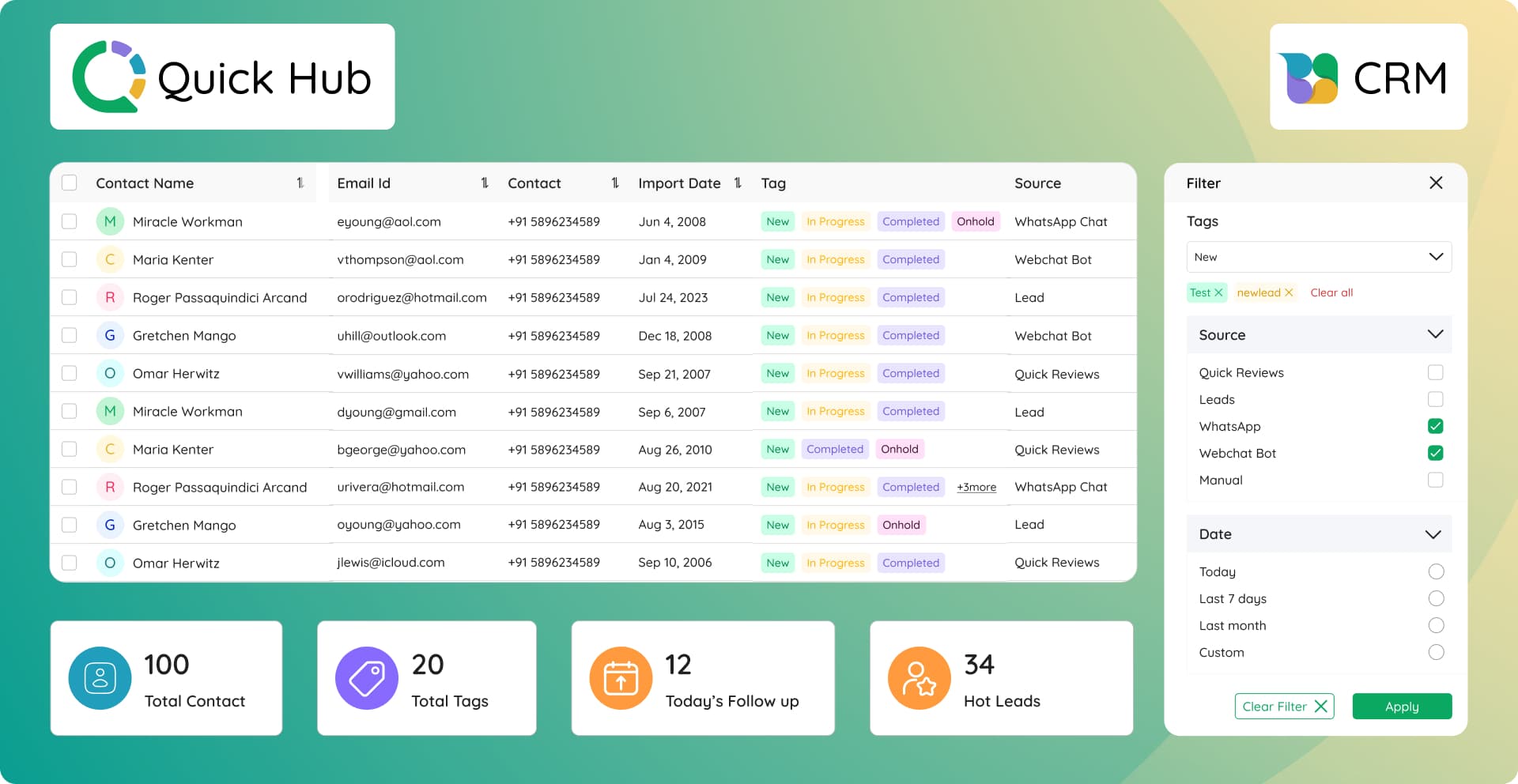Screen dimensions: 1518x784
Task: Check the select-all checkbox in table header
Action: tap(69, 182)
